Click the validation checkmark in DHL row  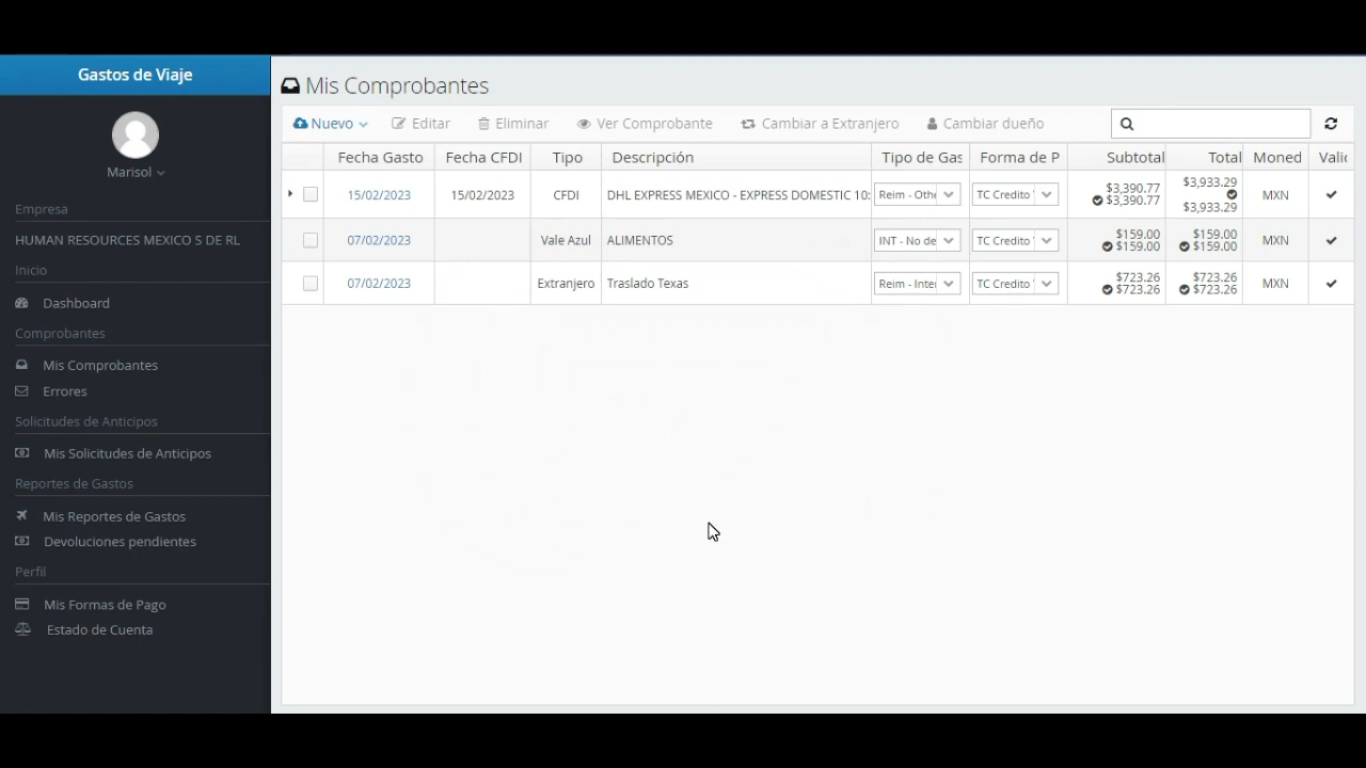point(1331,195)
